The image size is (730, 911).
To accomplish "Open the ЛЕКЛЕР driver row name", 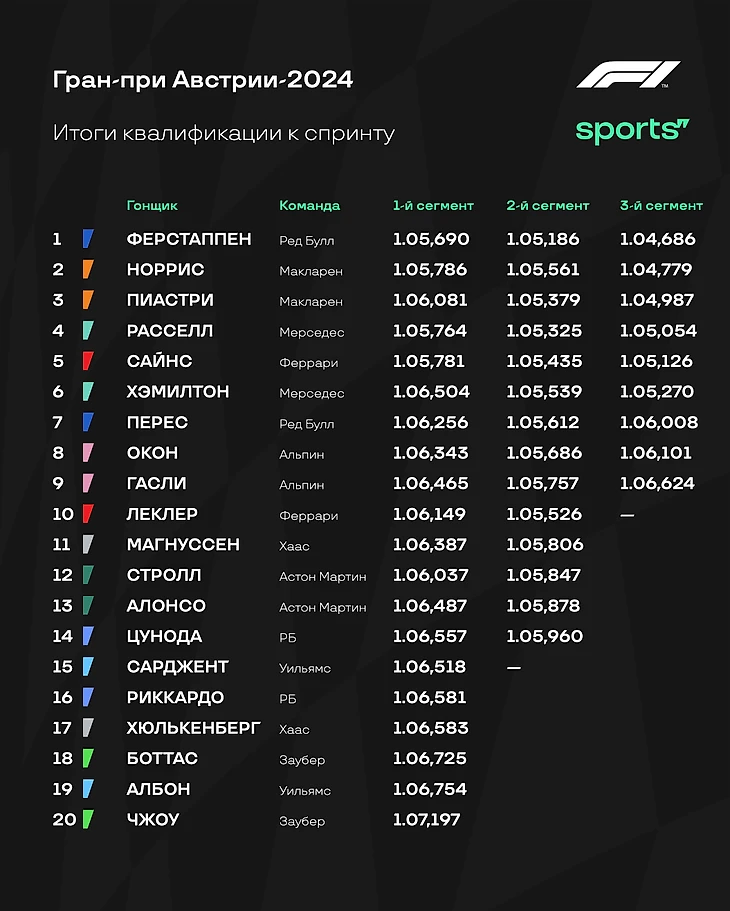I will pyautogui.click(x=162, y=514).
